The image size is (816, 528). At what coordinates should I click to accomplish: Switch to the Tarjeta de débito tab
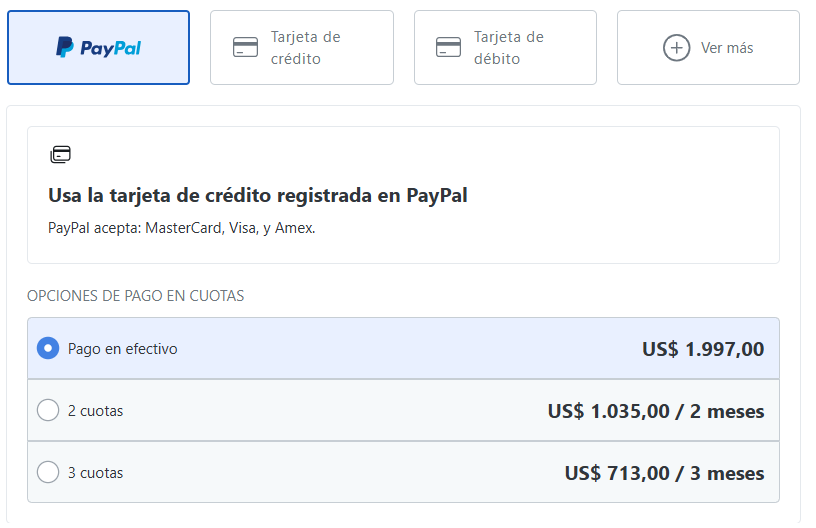(x=505, y=47)
